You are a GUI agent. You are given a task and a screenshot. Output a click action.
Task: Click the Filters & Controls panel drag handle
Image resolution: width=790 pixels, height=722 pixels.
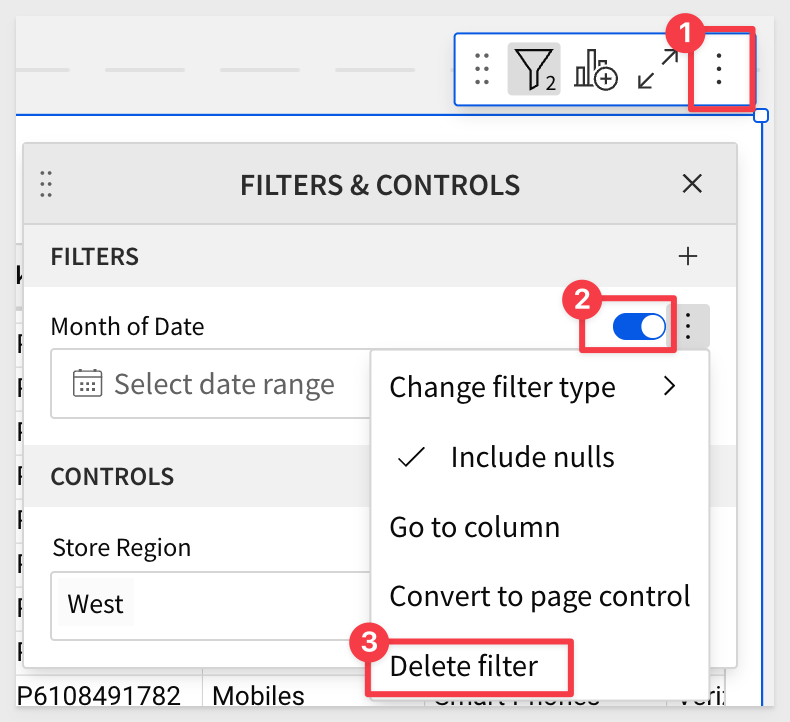(x=46, y=184)
